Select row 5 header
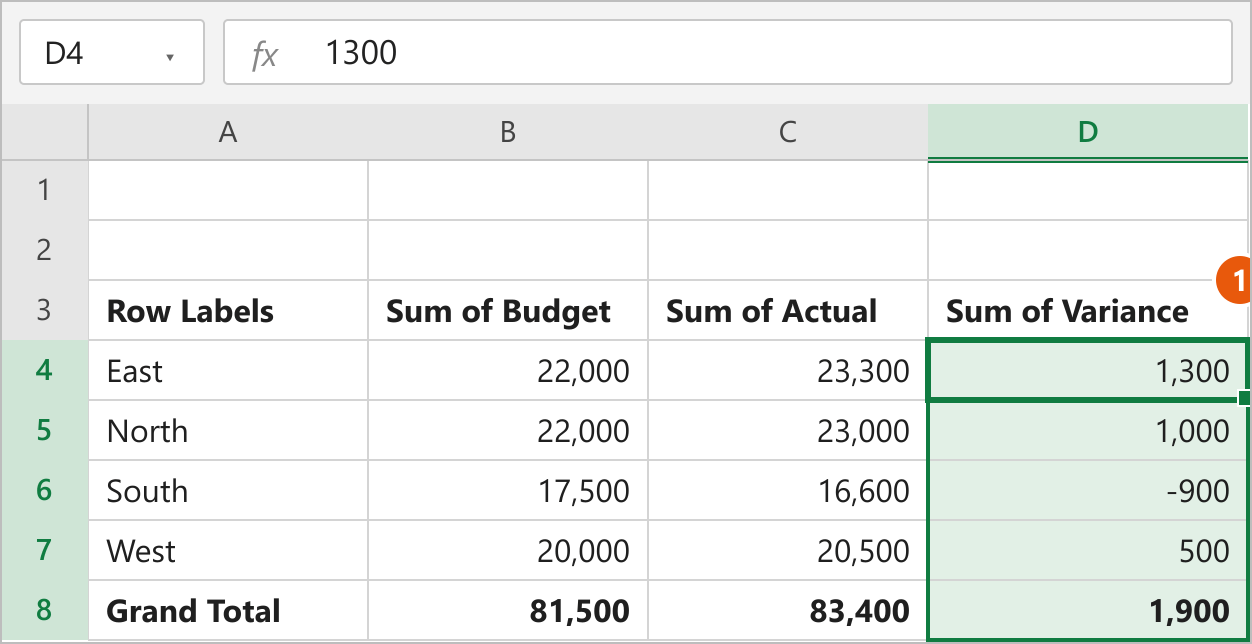This screenshot has height=644, width=1252. [44, 430]
